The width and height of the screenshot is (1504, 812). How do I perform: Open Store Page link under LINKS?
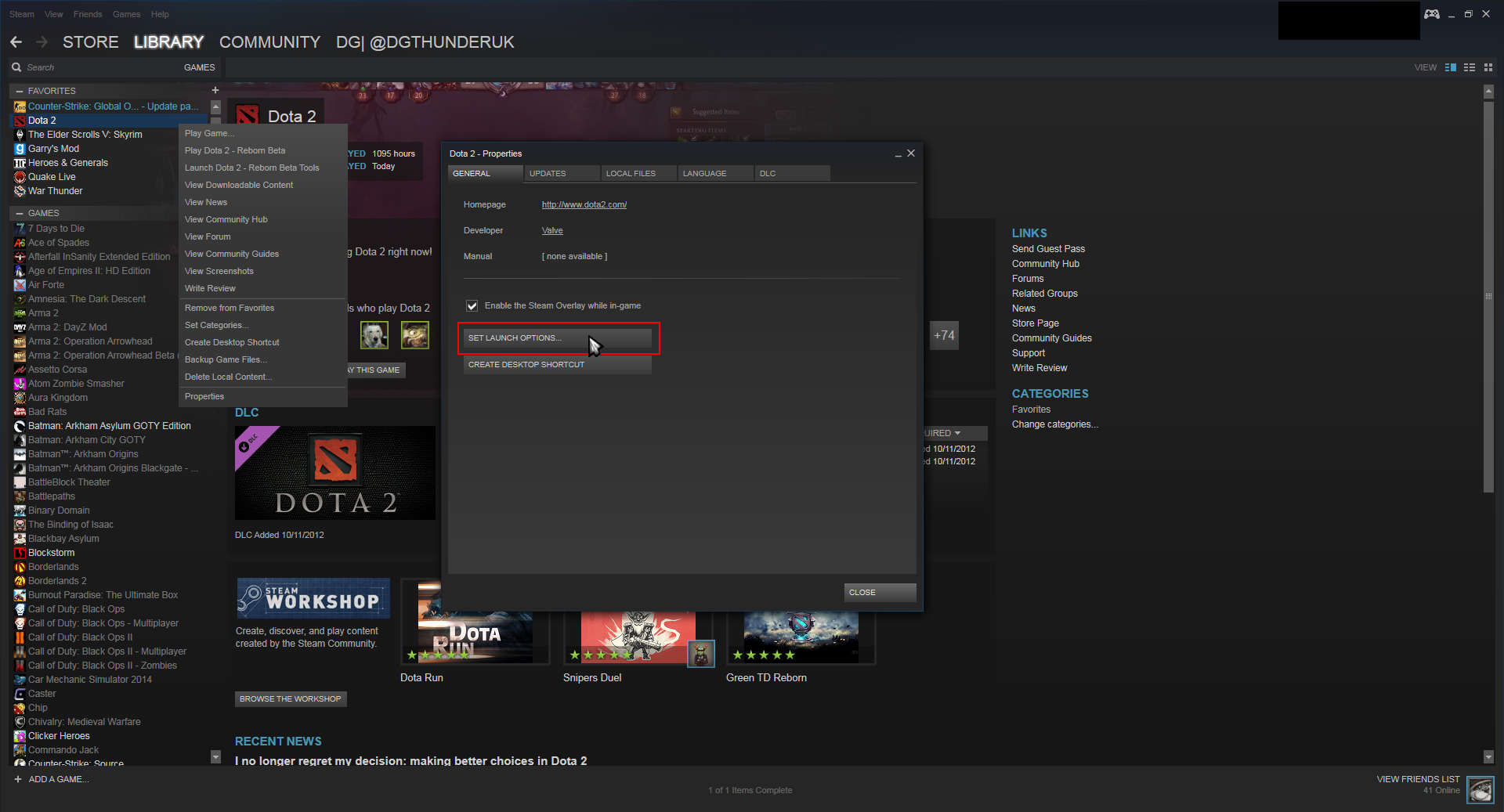coord(1036,323)
